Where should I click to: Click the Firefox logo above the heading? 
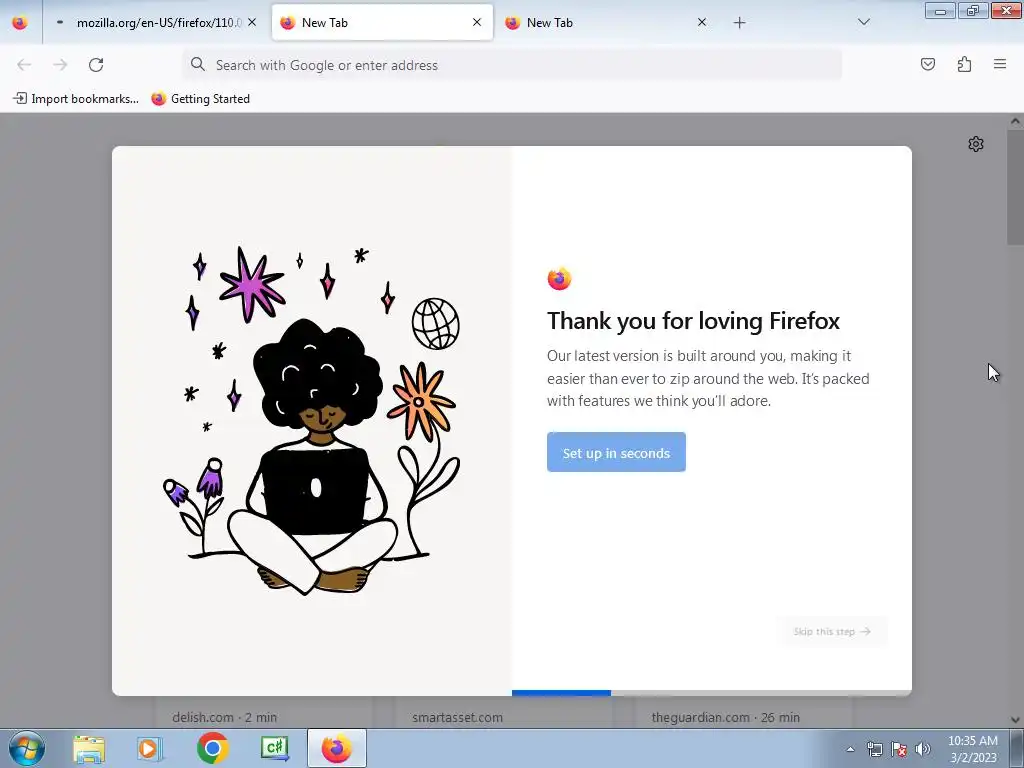pyautogui.click(x=559, y=279)
